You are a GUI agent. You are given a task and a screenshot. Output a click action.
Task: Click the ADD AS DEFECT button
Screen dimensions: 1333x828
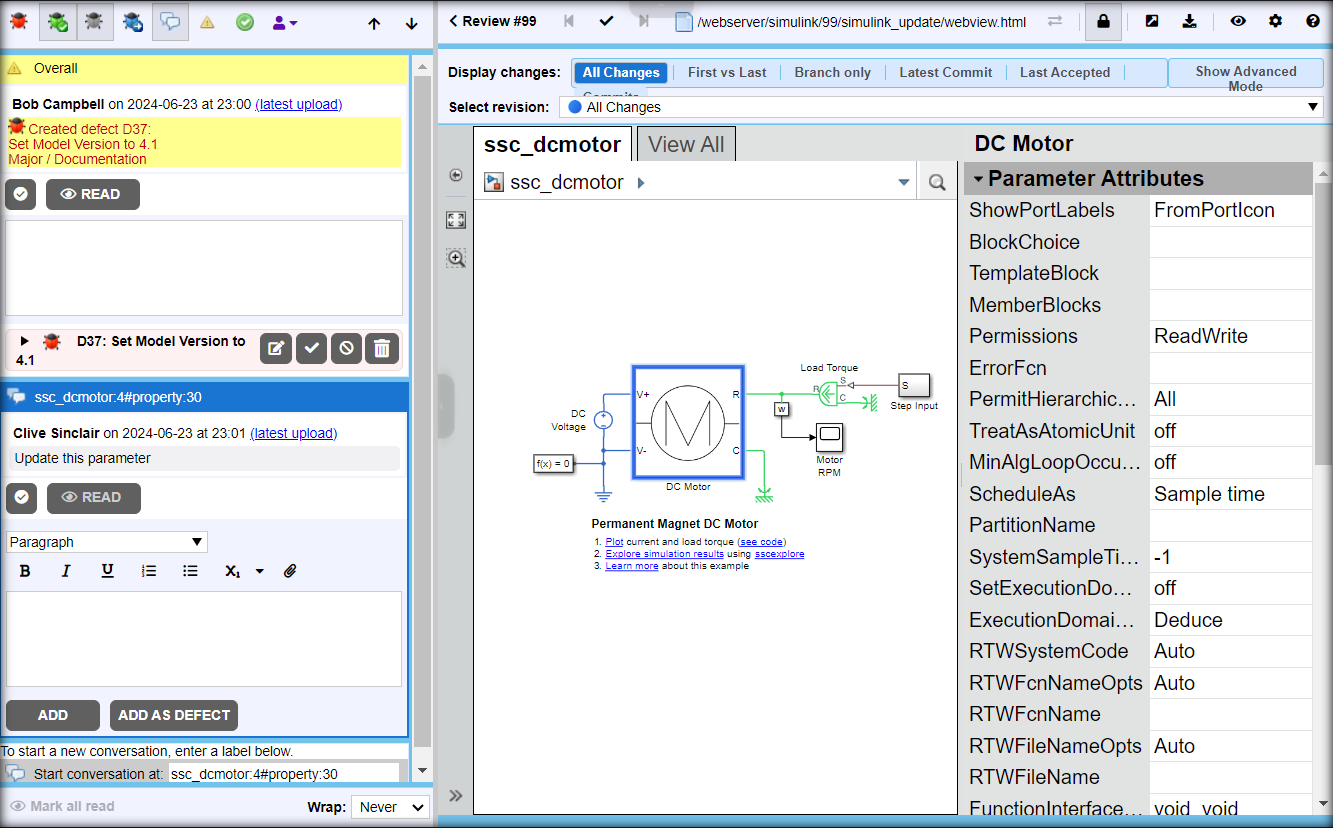coord(174,715)
